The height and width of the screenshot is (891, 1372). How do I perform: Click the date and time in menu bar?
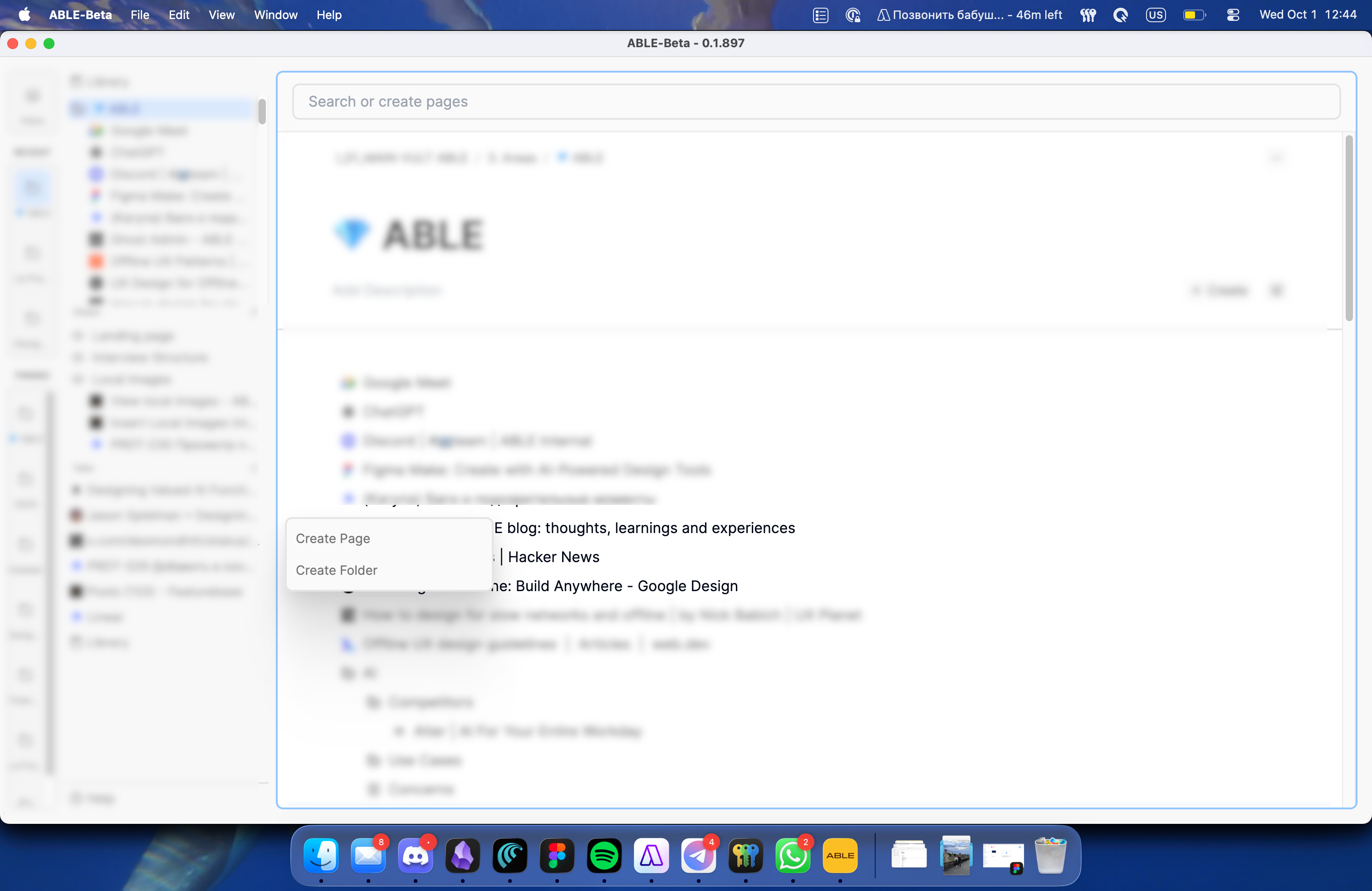coord(1308,15)
